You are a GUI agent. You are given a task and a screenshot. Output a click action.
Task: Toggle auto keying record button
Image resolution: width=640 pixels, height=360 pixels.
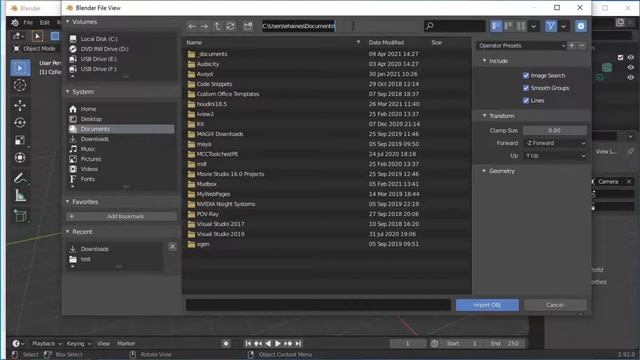(x=226, y=344)
